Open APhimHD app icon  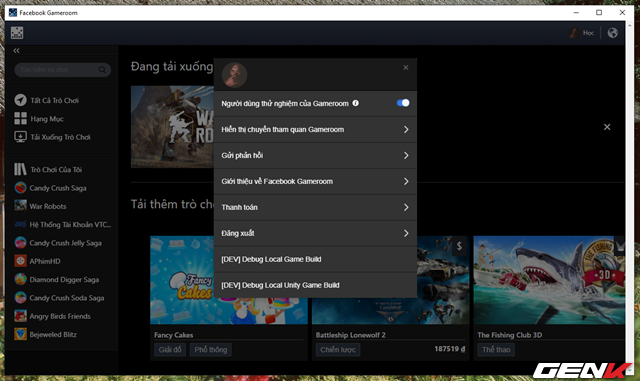pos(20,261)
